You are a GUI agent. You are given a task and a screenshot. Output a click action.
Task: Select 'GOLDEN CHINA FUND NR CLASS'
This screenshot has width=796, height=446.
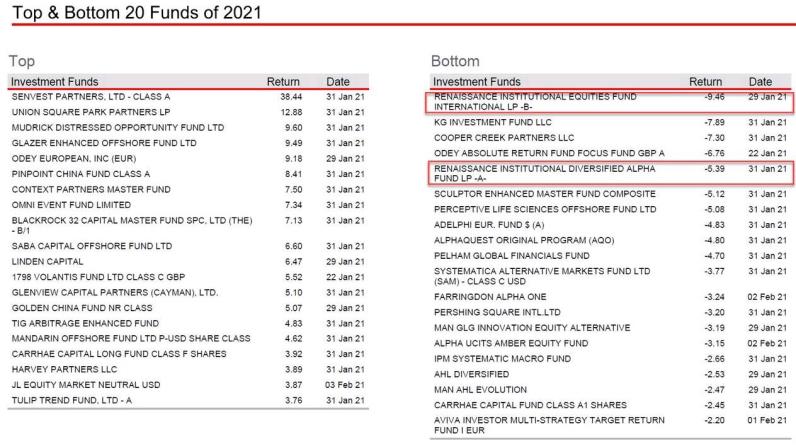82,308
